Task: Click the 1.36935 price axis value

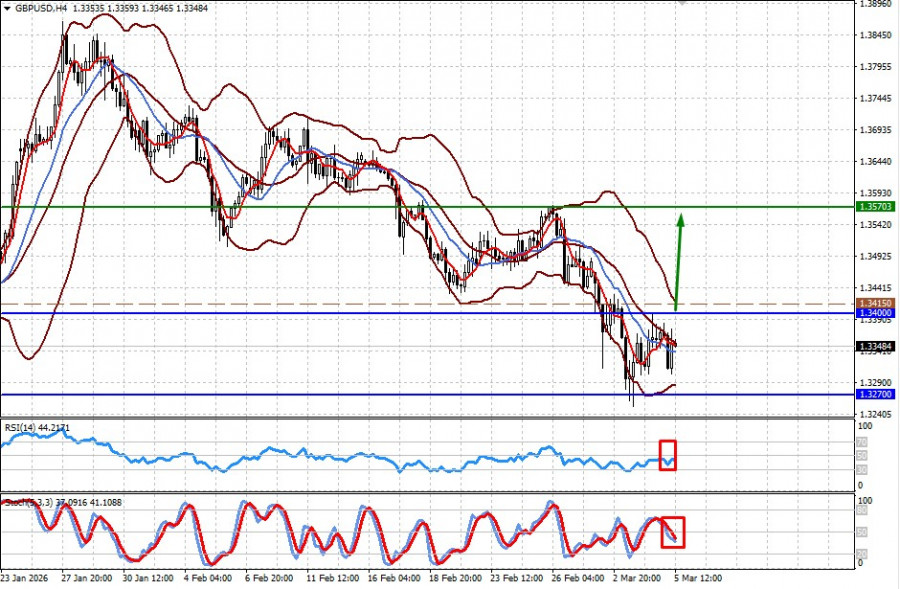Action: click(876, 130)
